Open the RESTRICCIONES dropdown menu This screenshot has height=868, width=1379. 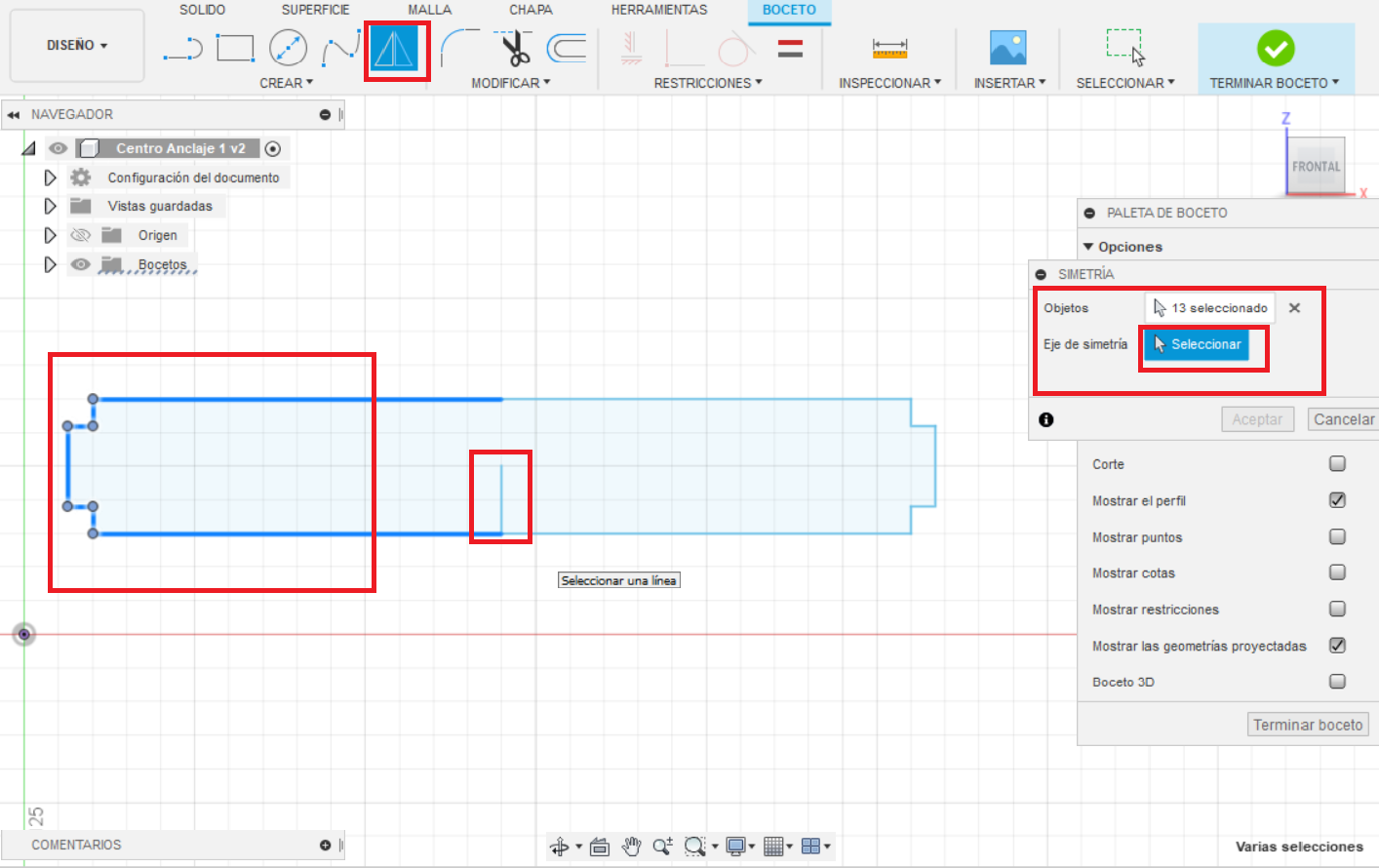point(708,83)
